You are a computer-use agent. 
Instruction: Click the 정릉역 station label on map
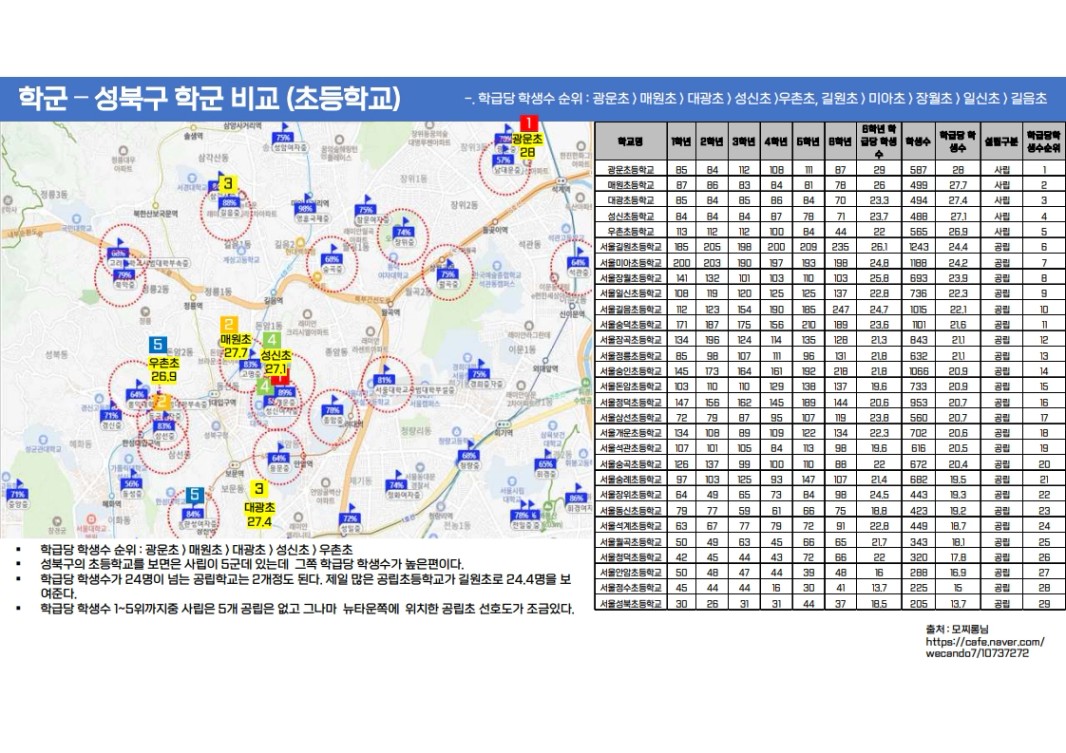pyautogui.click(x=193, y=307)
